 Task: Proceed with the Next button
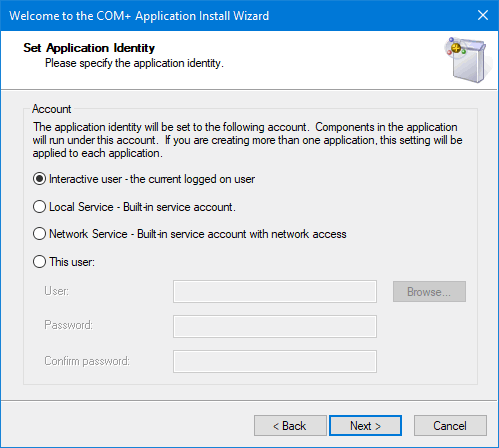[x=365, y=426]
